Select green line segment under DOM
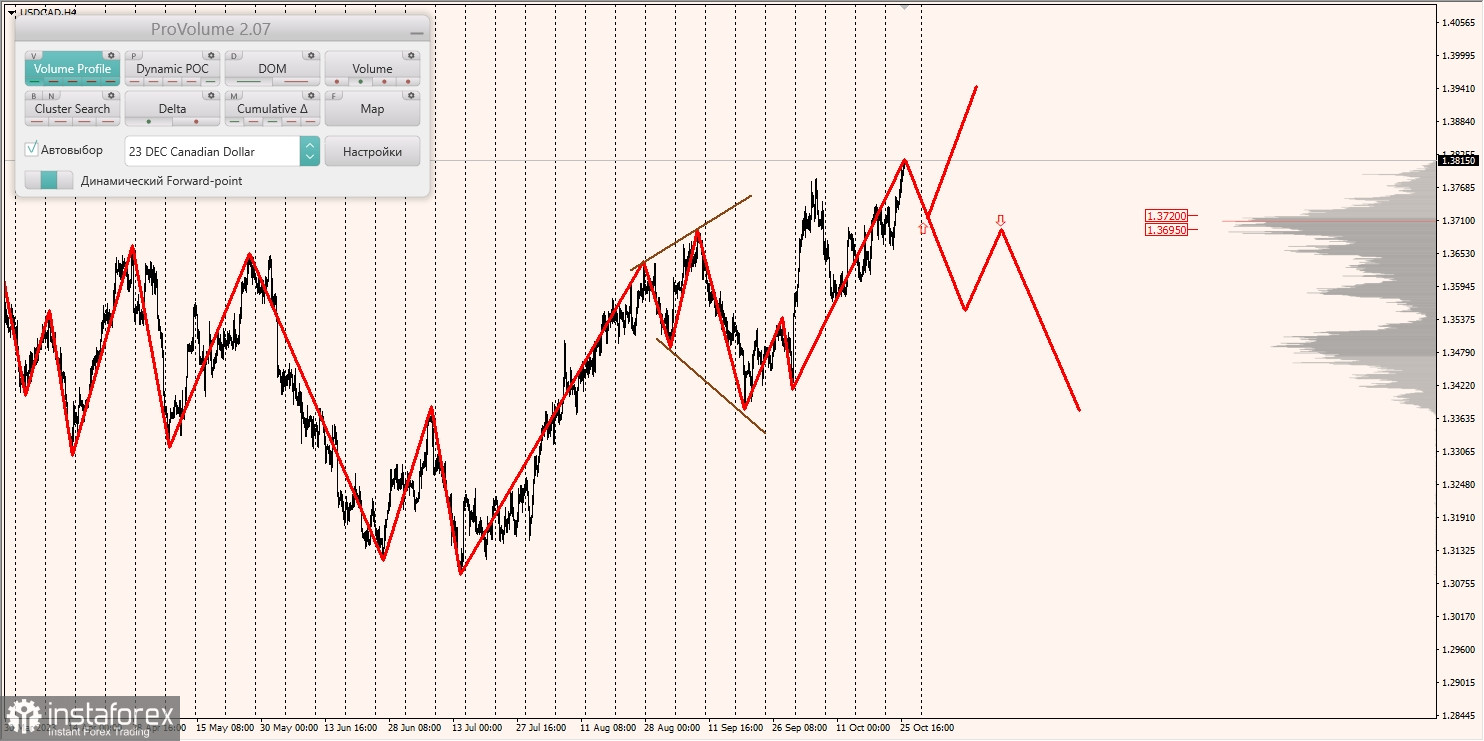The width and height of the screenshot is (1484, 741). point(248,81)
